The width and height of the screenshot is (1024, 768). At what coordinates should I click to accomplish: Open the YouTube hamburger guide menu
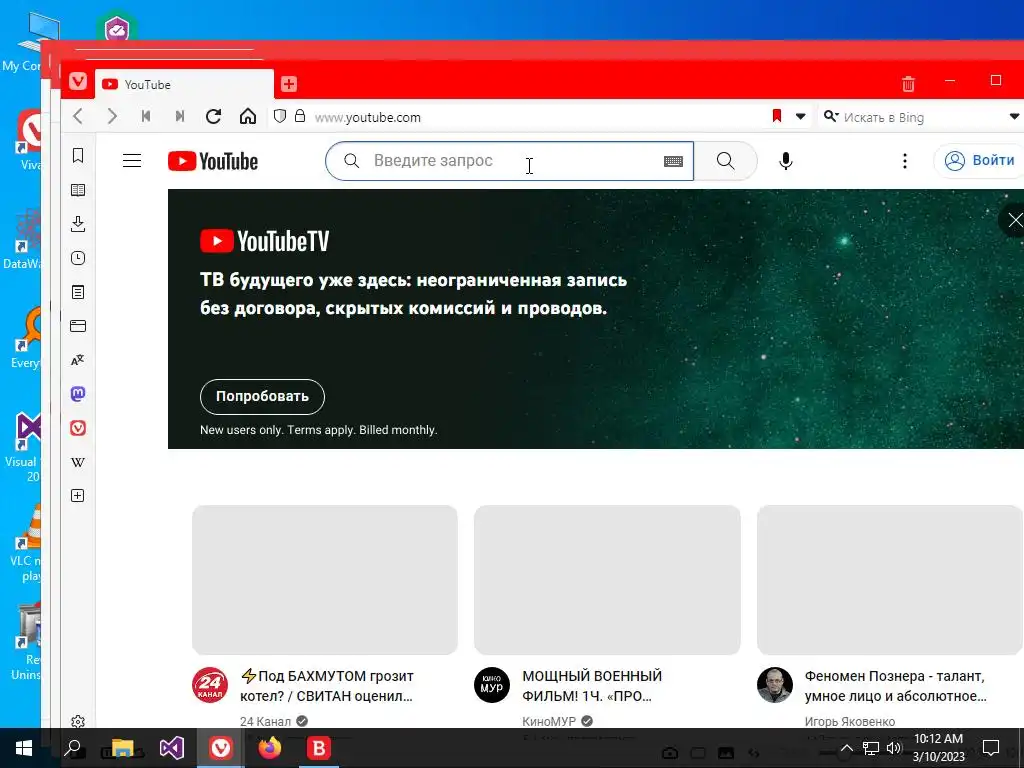click(x=132, y=161)
